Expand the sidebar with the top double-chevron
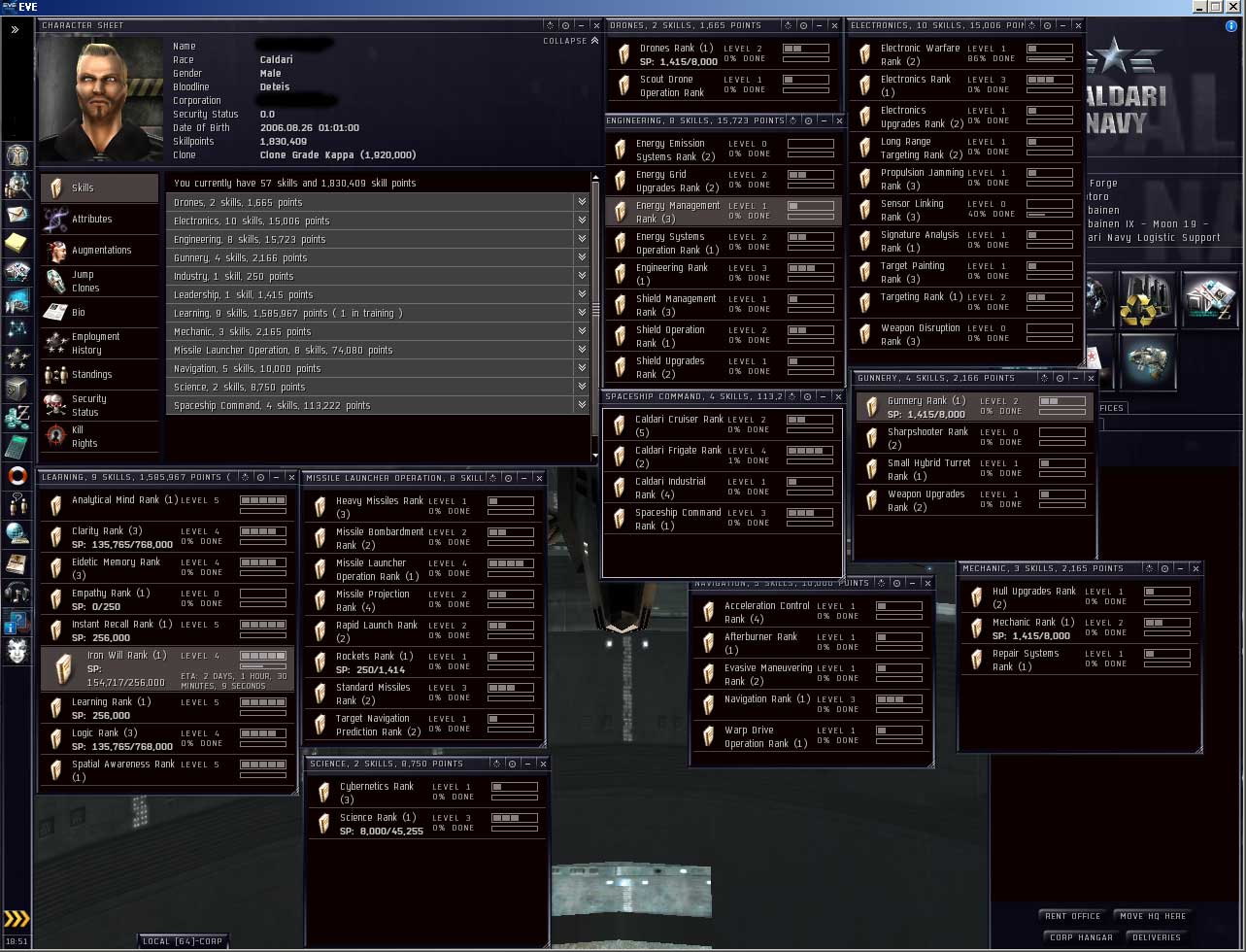 16,30
